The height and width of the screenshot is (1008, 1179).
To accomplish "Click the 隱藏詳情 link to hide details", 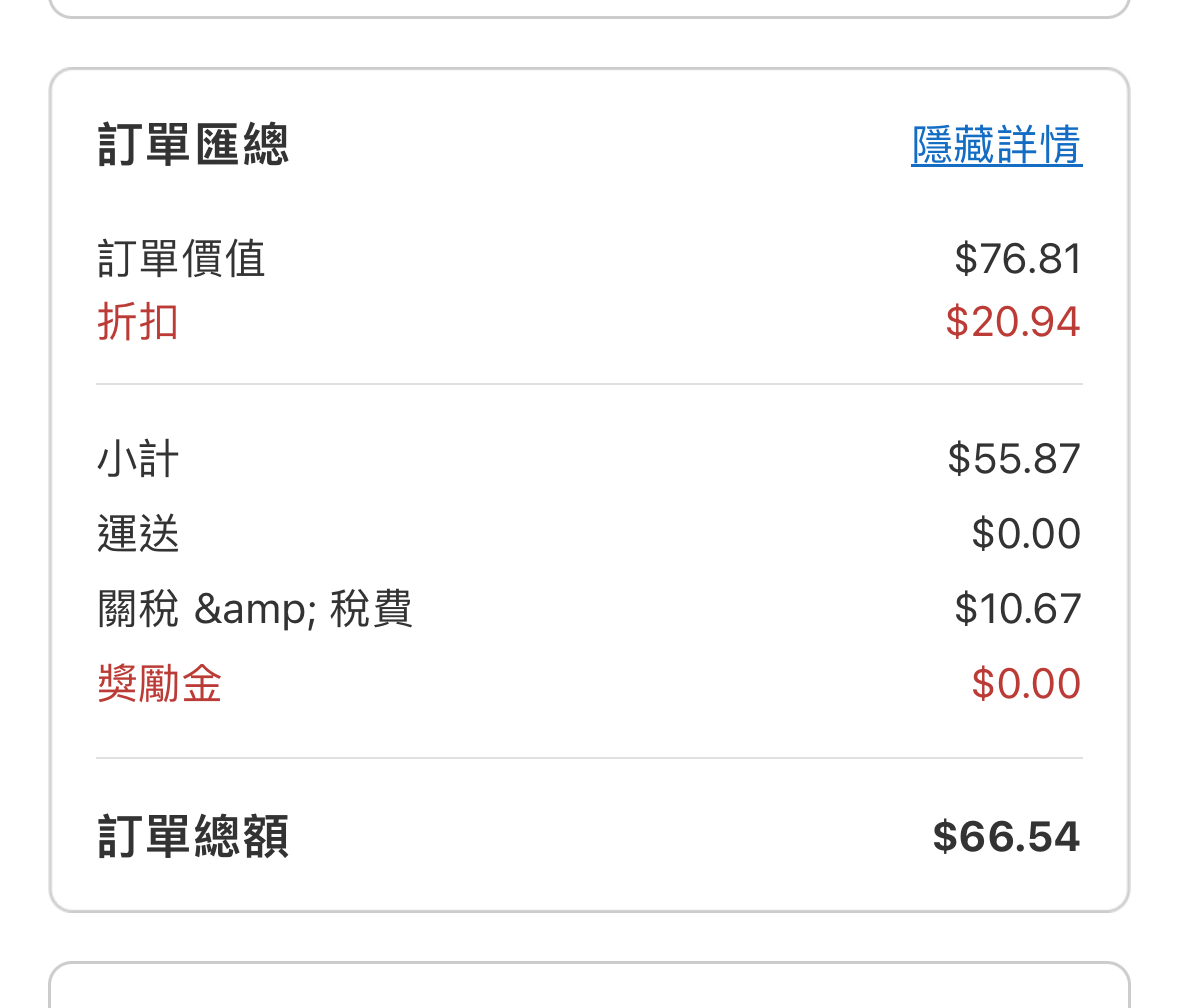I will (996, 146).
